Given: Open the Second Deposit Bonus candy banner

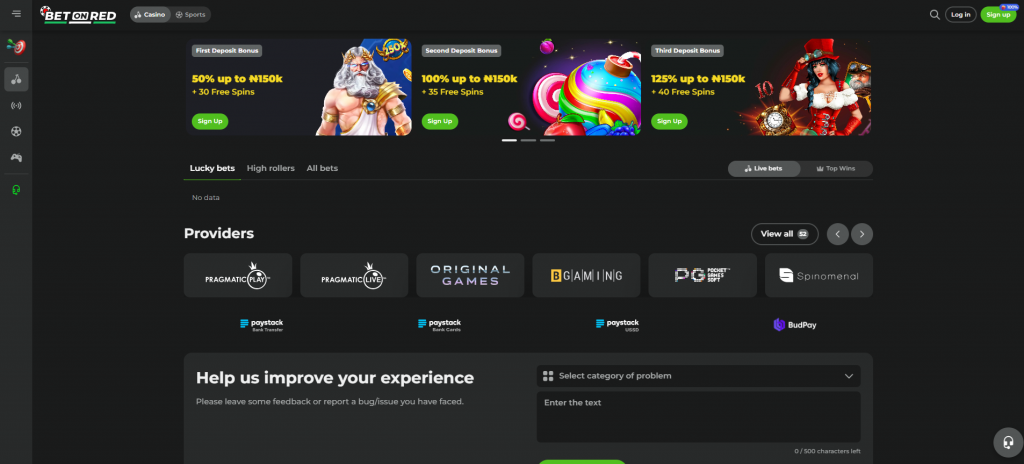Looking at the screenshot, I should click(528, 87).
